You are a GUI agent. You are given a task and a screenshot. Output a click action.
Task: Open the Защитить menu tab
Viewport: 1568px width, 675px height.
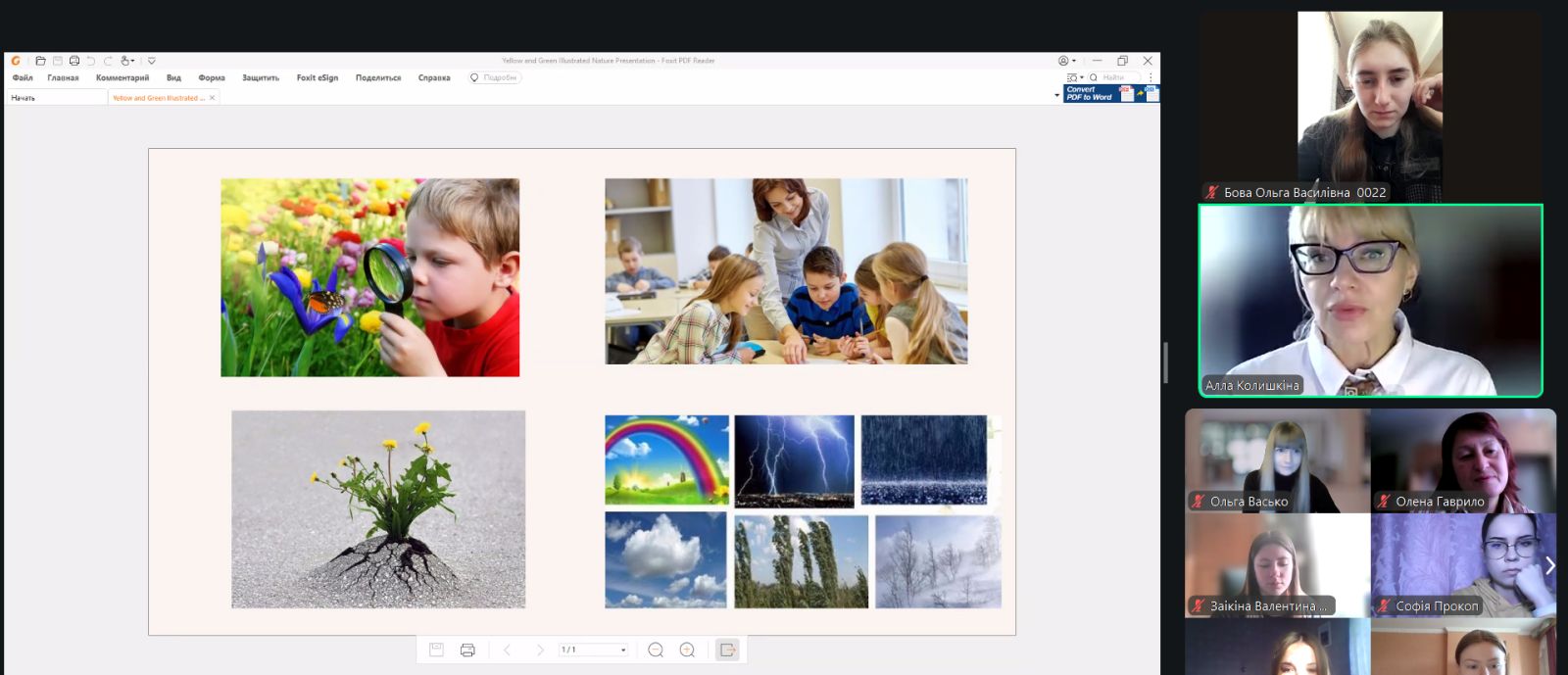pos(261,78)
